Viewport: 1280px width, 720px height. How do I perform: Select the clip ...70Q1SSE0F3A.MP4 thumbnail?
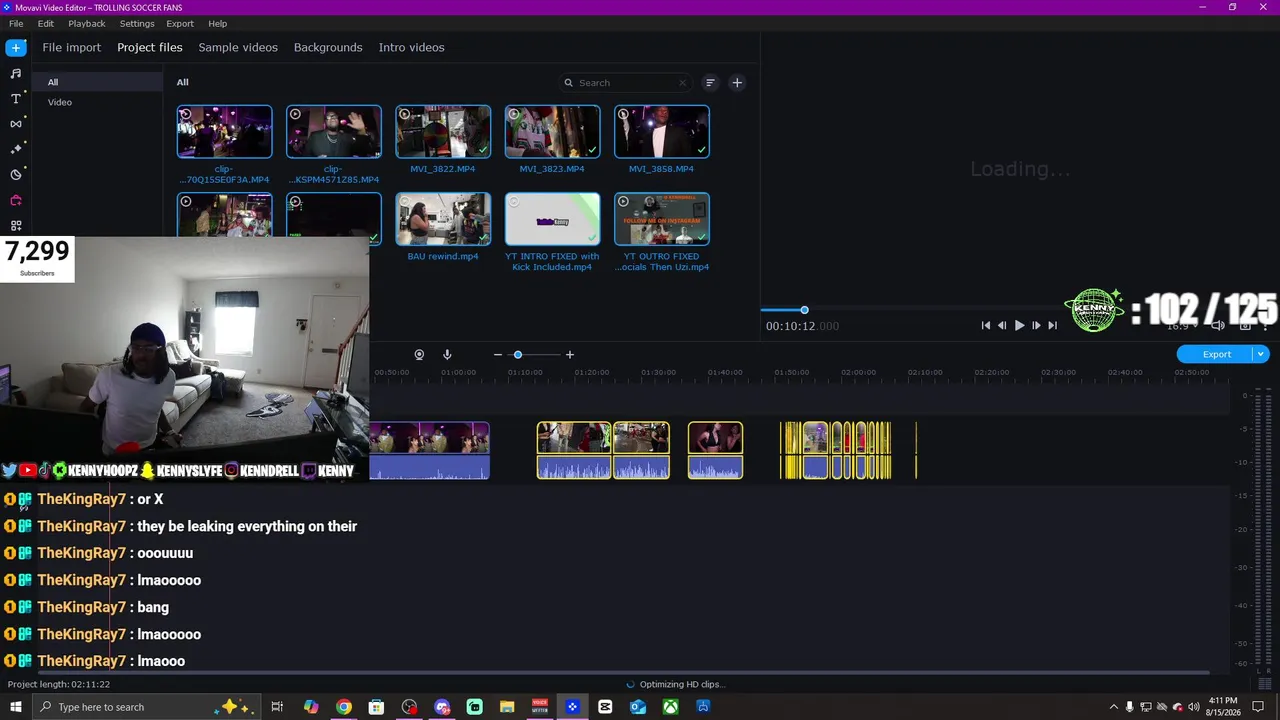(224, 132)
